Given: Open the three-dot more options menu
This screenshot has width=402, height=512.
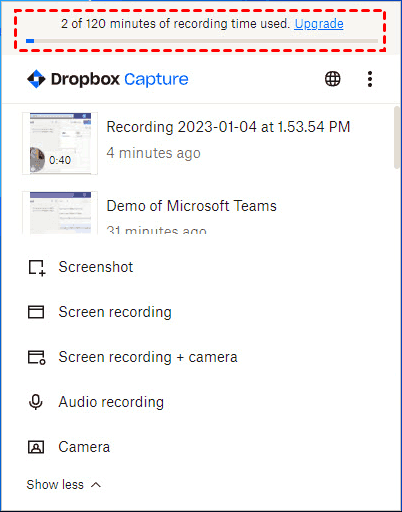Looking at the screenshot, I should click(x=370, y=79).
